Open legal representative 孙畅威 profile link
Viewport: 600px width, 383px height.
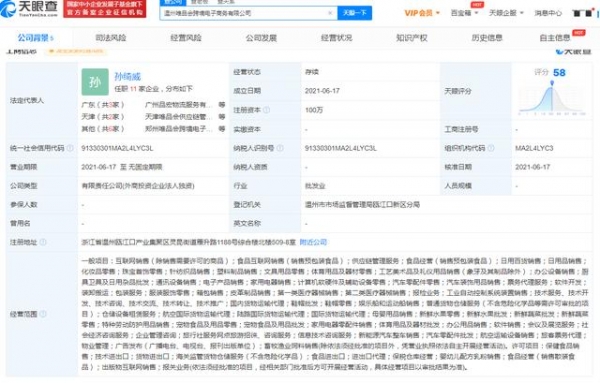(x=128, y=77)
